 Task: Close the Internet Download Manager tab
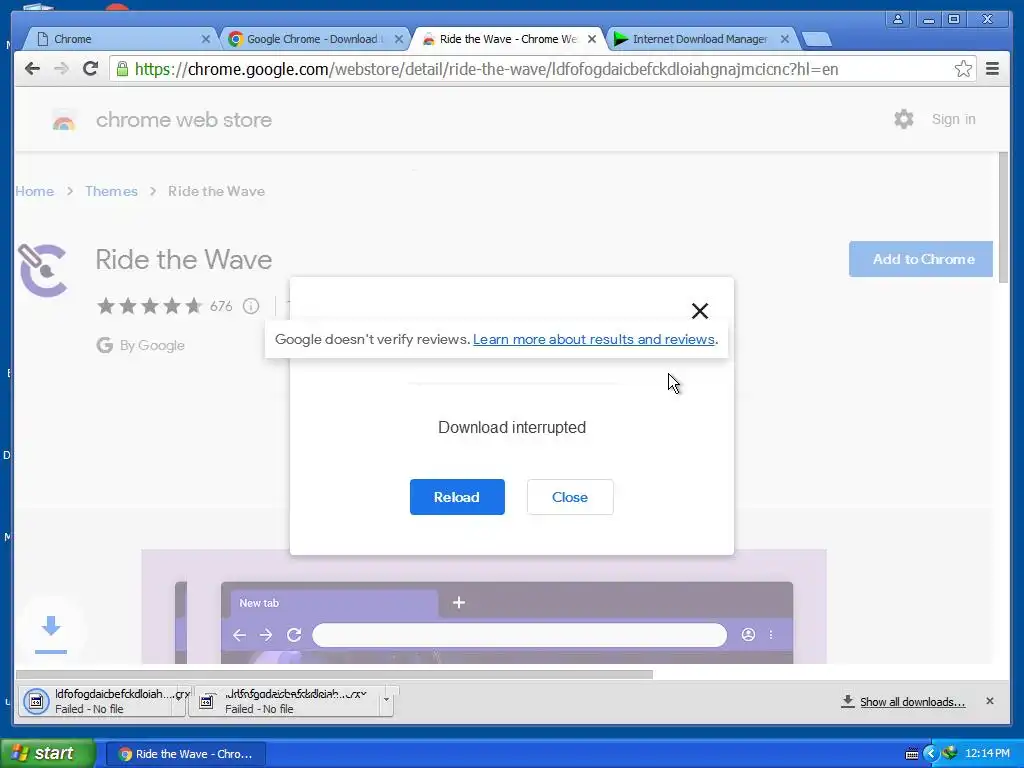(785, 39)
